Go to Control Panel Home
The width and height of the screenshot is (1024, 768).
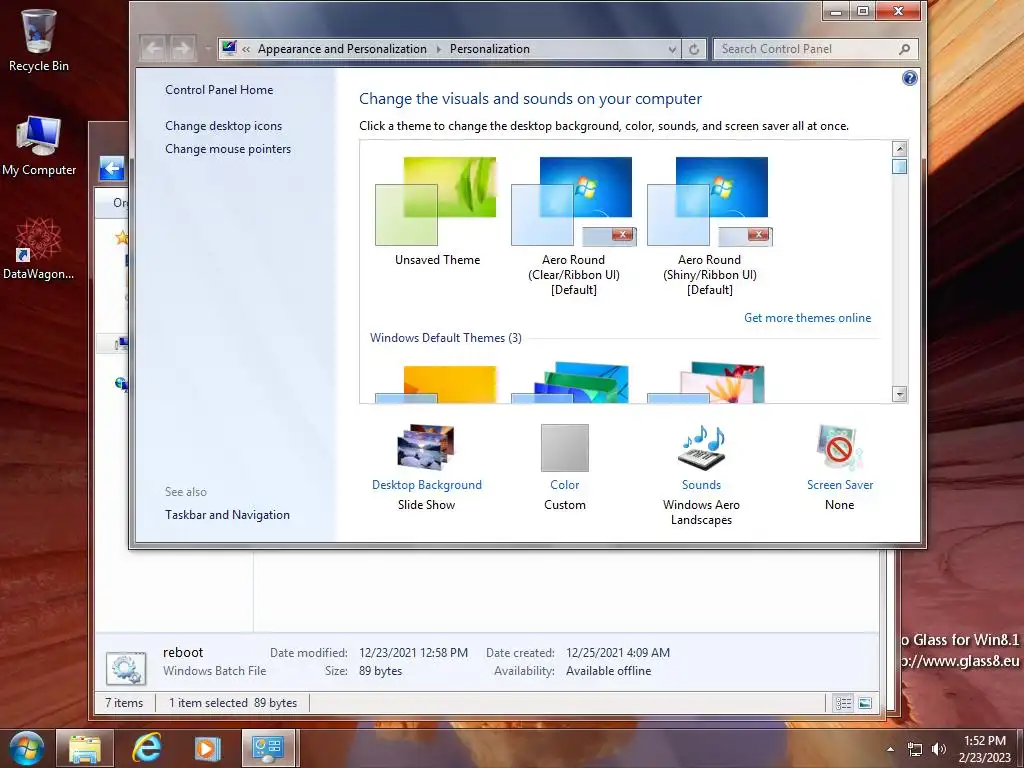219,90
